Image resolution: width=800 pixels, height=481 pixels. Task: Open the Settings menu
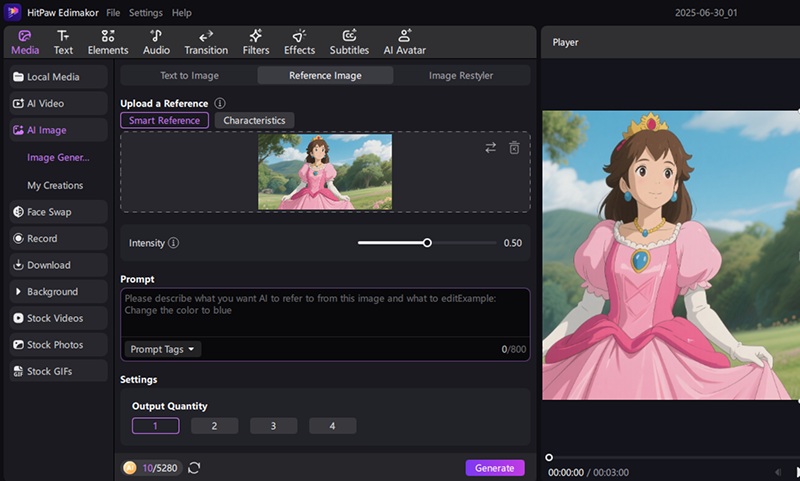pos(146,13)
